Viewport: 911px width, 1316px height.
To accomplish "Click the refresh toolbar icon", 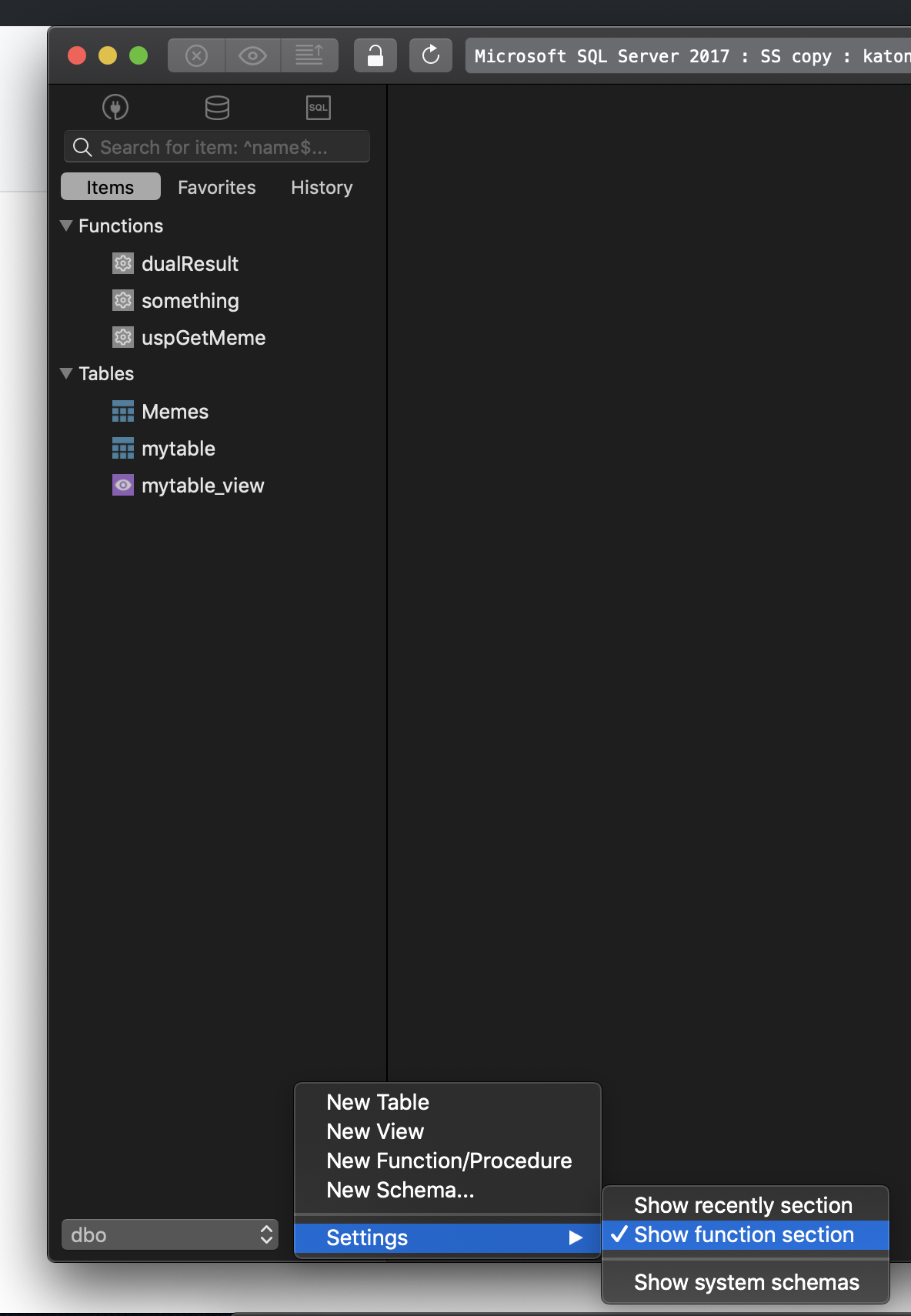I will pos(430,55).
